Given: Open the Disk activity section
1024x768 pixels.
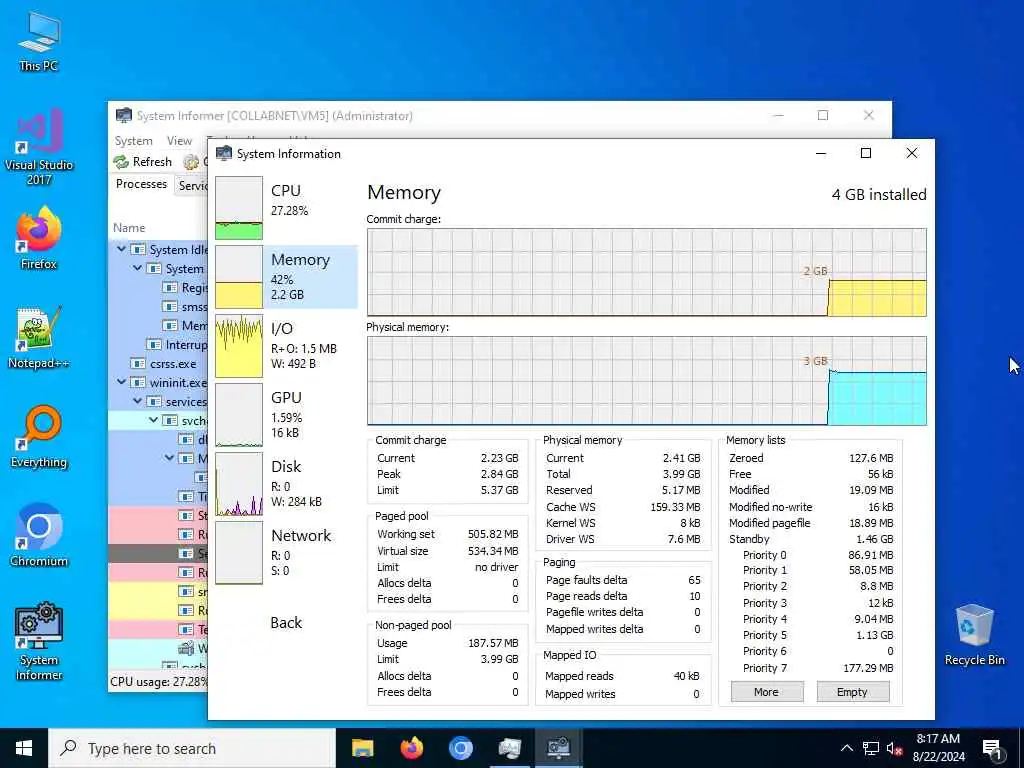Looking at the screenshot, I should 285,484.
